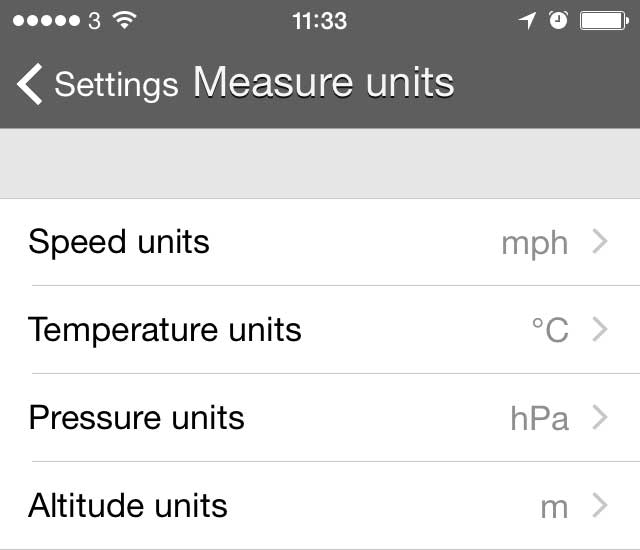Expand Speed units chevron

[600, 242]
